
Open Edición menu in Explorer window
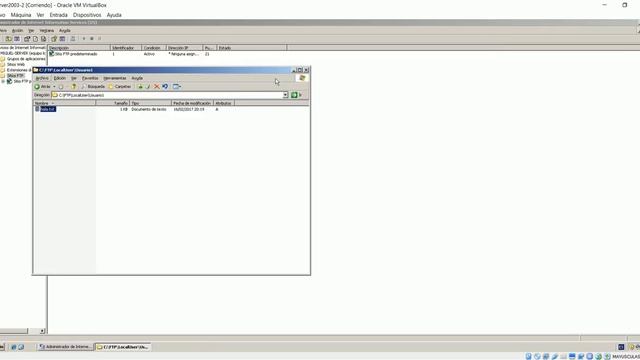(60, 78)
